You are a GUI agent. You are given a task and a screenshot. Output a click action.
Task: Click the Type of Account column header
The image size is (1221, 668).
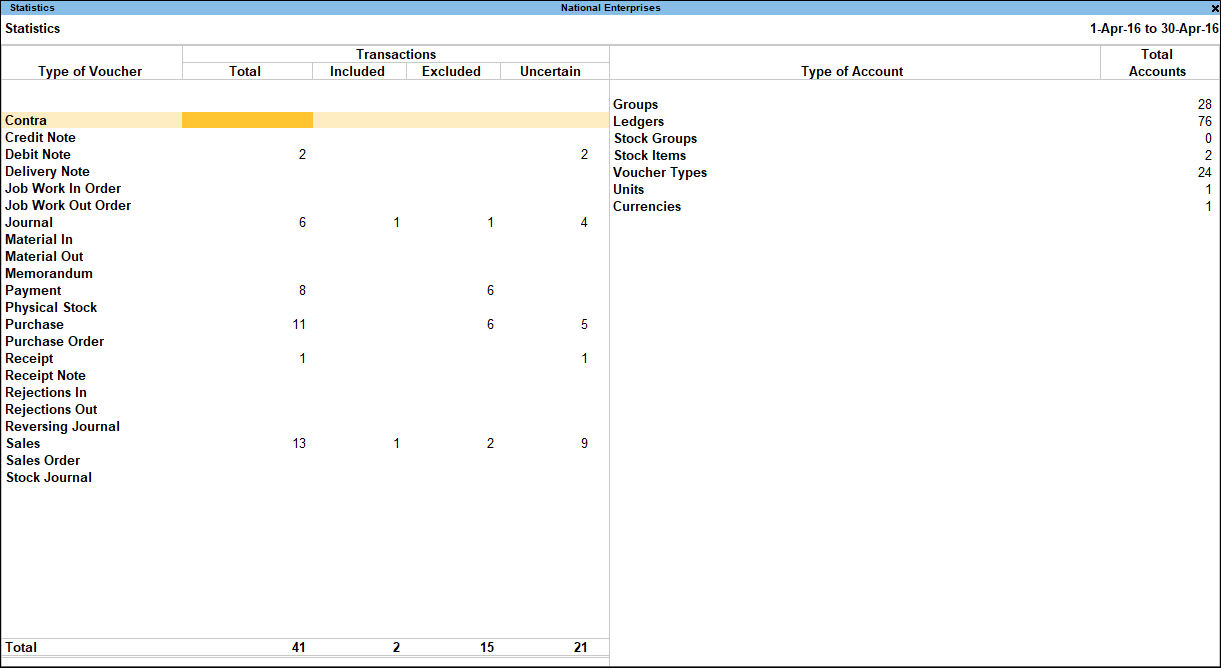click(x=852, y=71)
